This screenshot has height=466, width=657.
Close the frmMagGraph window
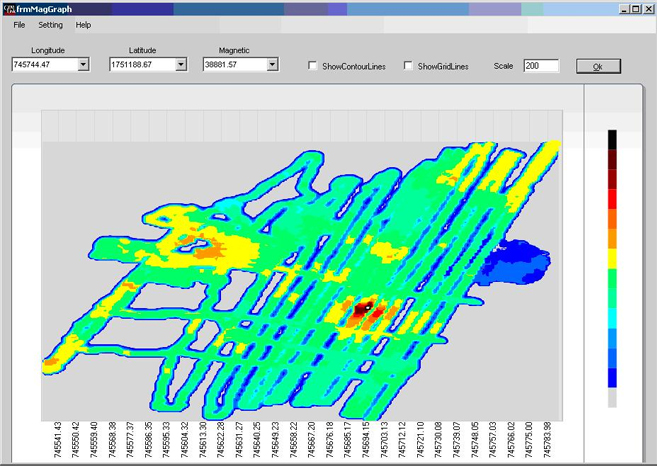(x=648, y=8)
